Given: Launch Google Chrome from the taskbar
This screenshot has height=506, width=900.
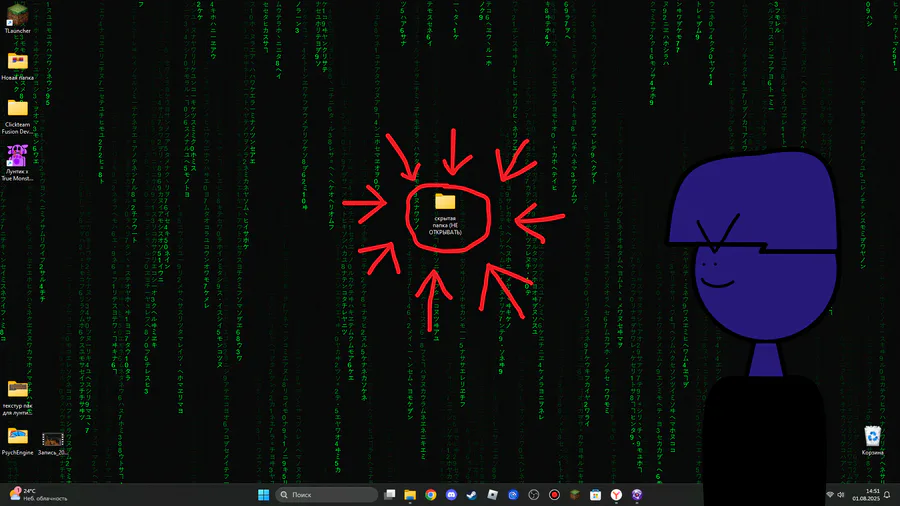Looking at the screenshot, I should click(430, 495).
